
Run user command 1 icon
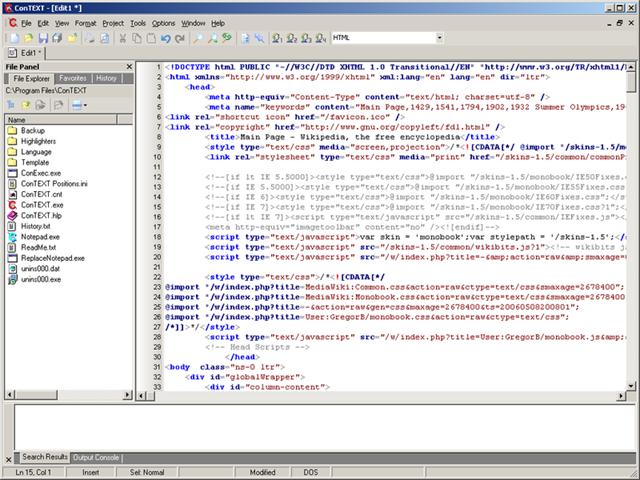[x=276, y=37]
